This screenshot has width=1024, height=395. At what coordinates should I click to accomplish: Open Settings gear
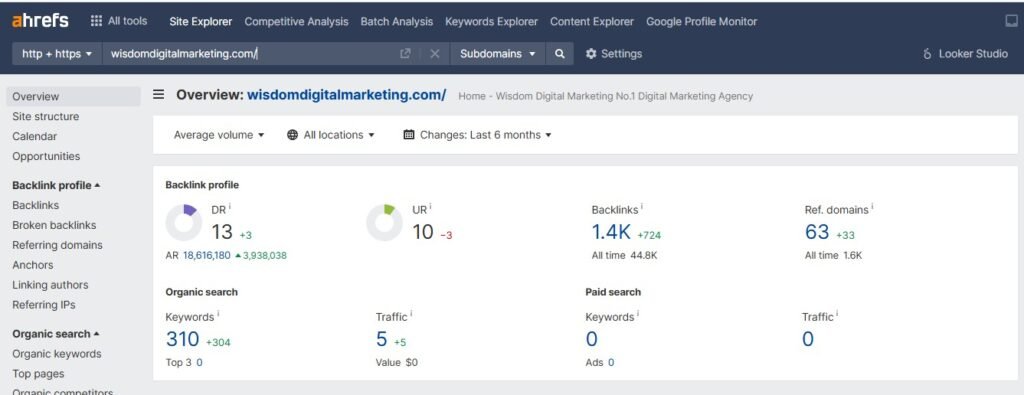point(613,54)
